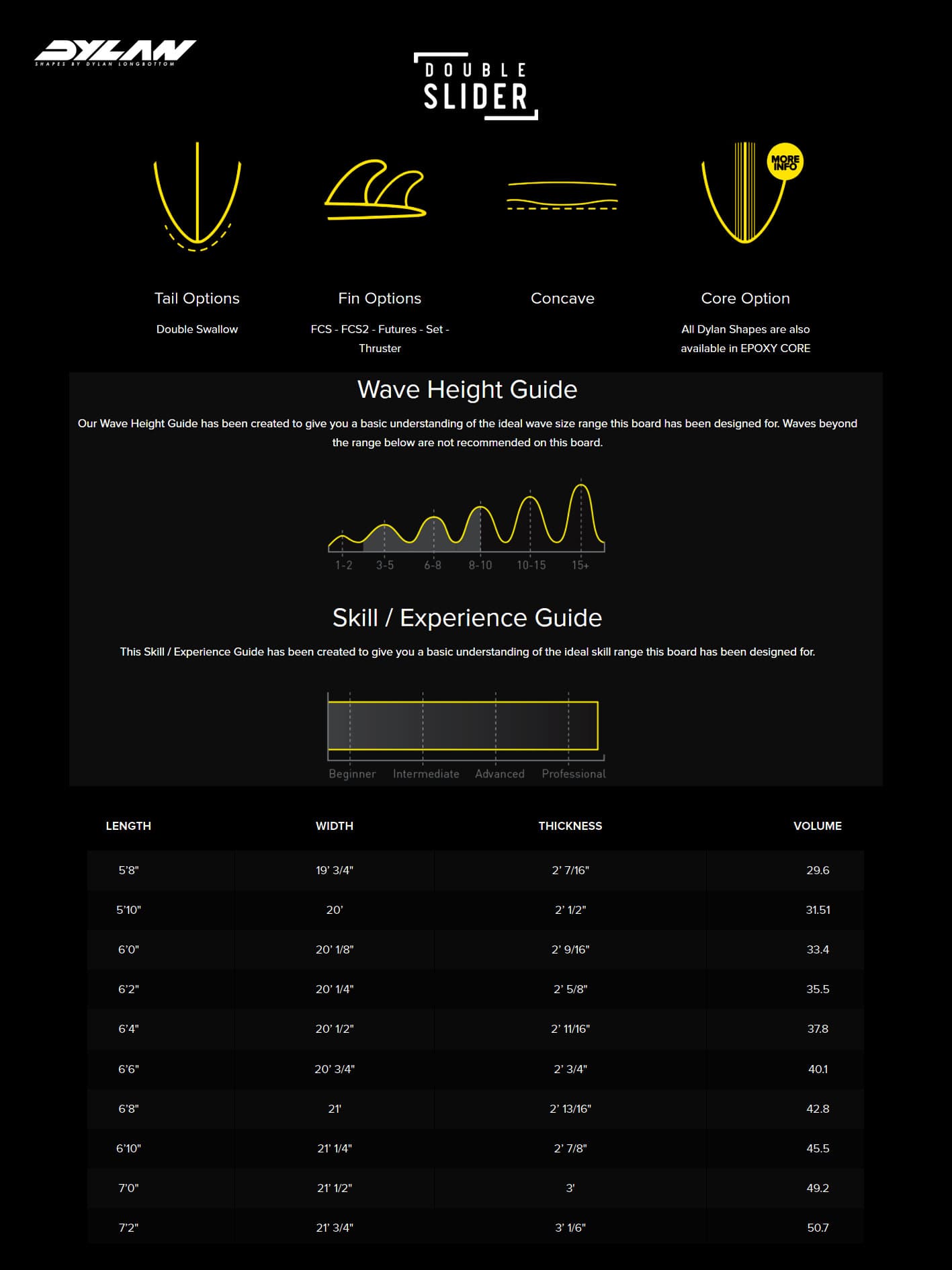Click the 3-5 wave height label
The width and height of the screenshot is (952, 1270).
384,565
